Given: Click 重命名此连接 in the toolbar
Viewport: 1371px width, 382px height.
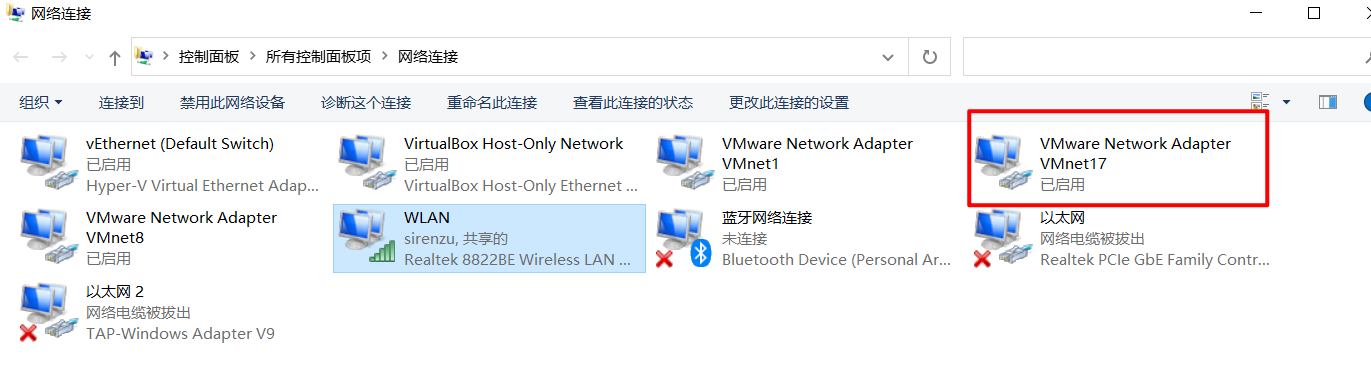Looking at the screenshot, I should pos(492,102).
